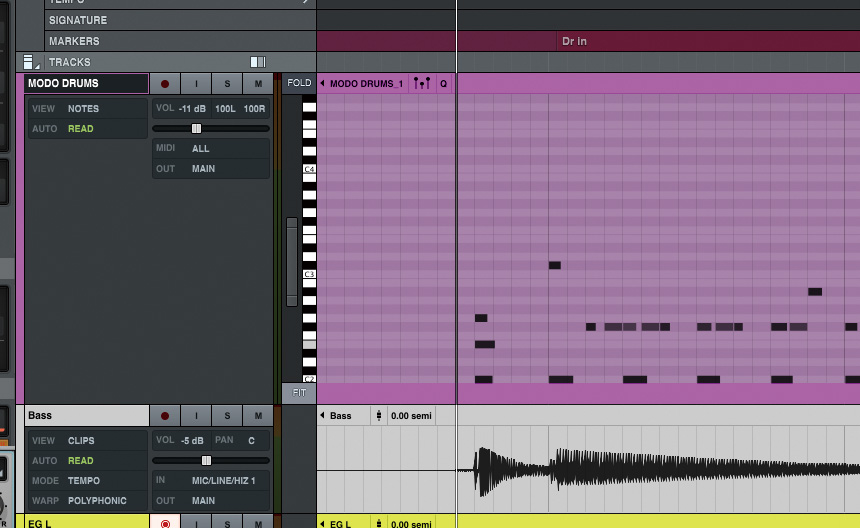860x528 pixels.
Task: Click the C3 key on piano roll
Action: [x=309, y=274]
